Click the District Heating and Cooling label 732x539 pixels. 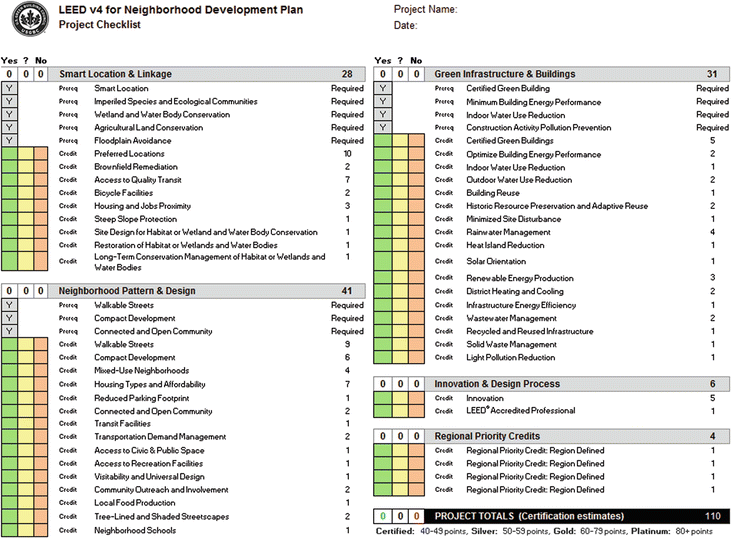coord(515,291)
